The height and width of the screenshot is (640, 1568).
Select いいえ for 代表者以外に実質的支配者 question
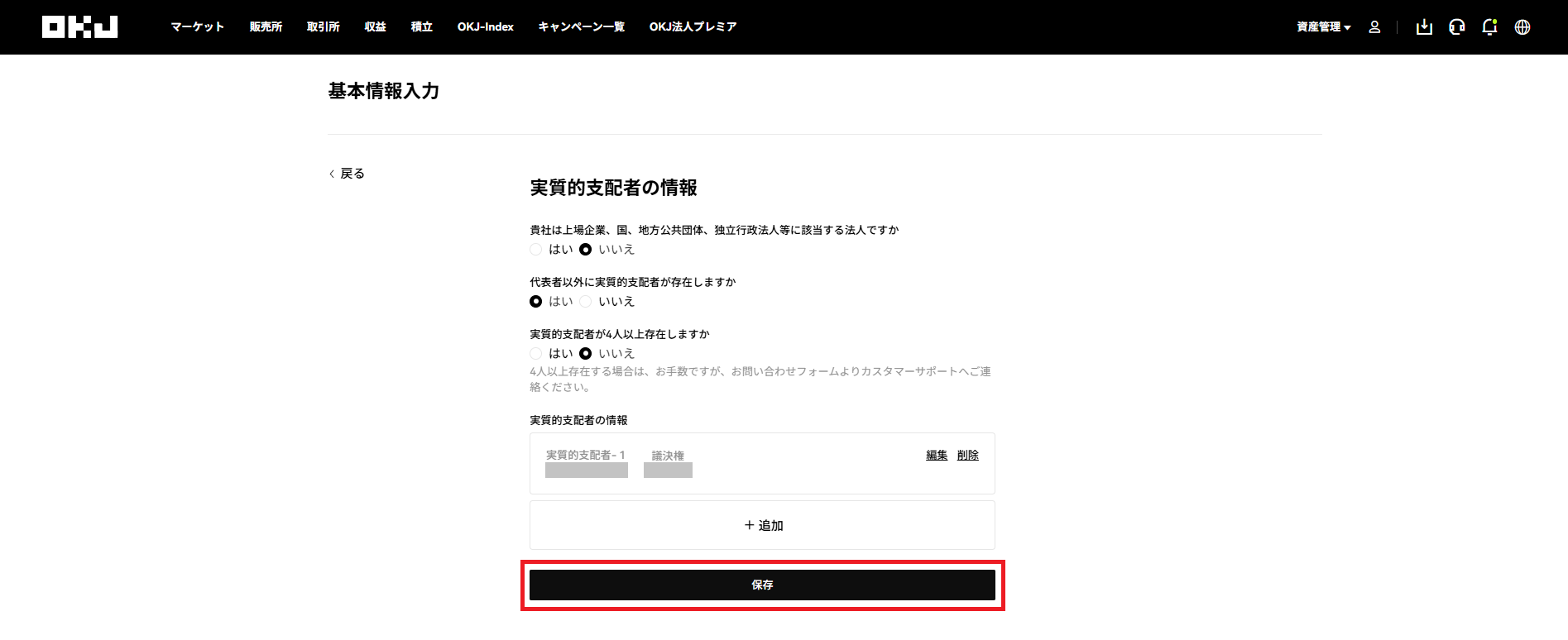tap(586, 302)
